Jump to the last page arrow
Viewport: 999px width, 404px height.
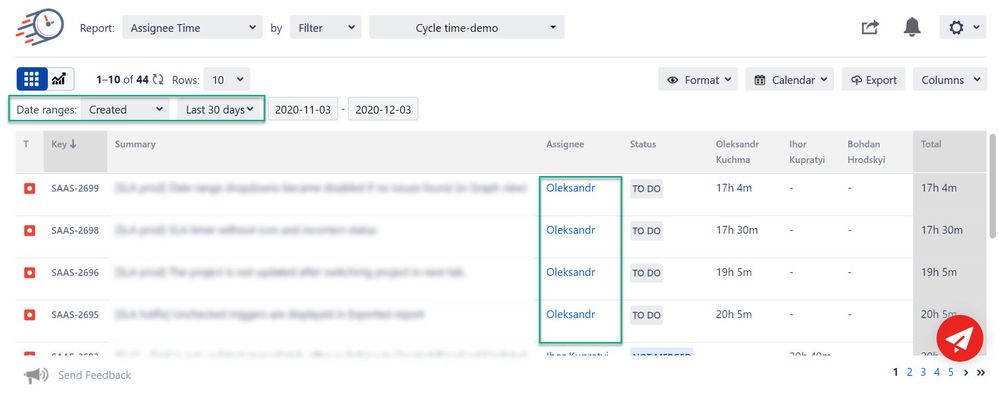[981, 373]
